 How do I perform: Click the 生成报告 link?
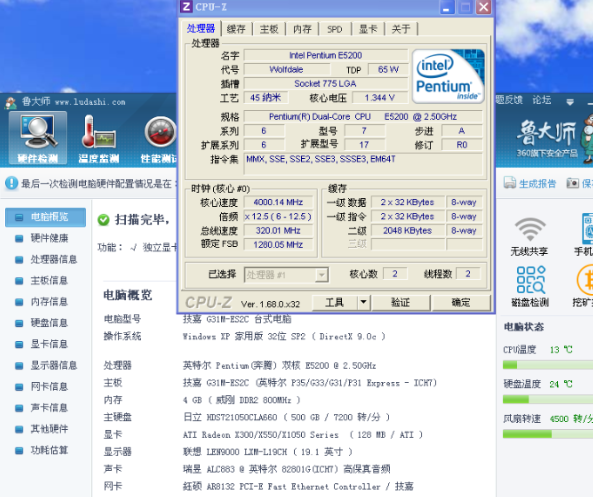coord(537,184)
